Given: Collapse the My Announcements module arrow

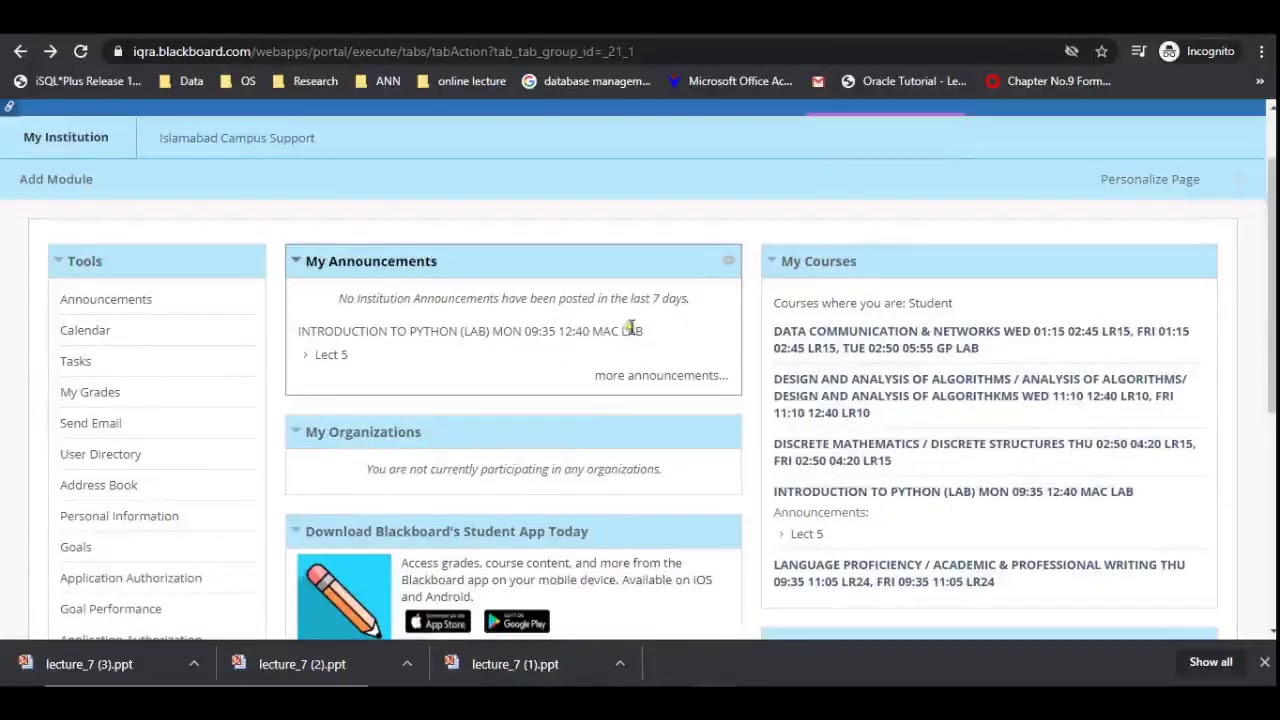Looking at the screenshot, I should (296, 260).
